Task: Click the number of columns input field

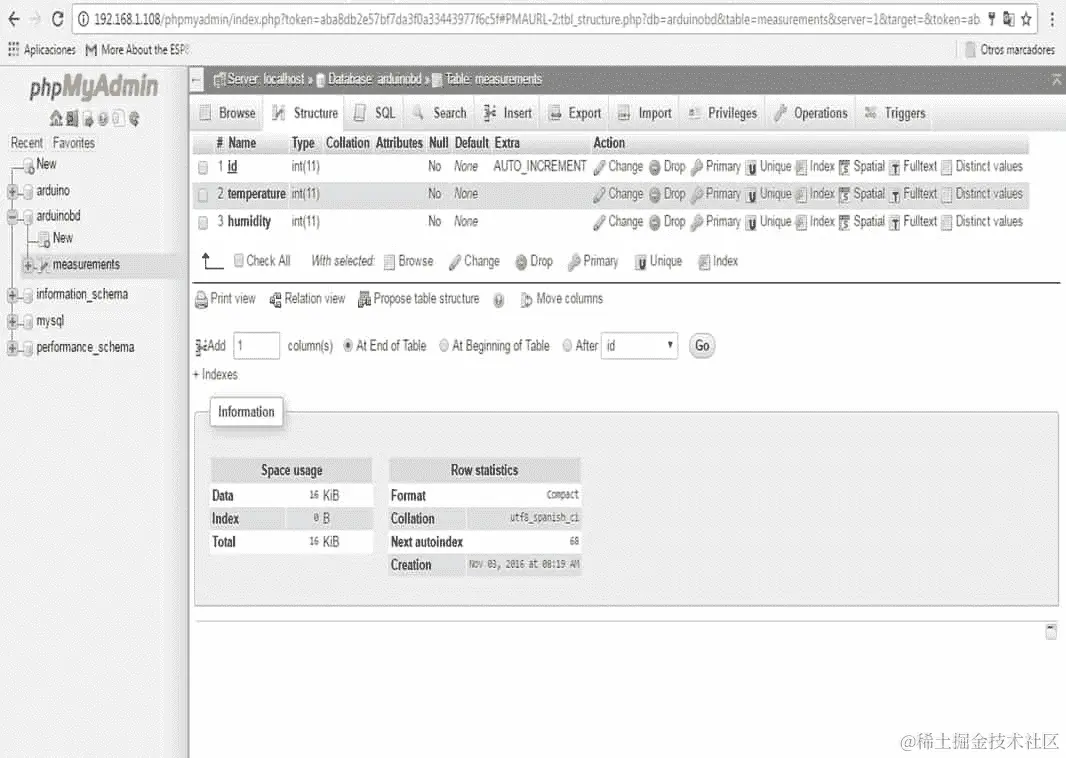Action: click(256, 346)
